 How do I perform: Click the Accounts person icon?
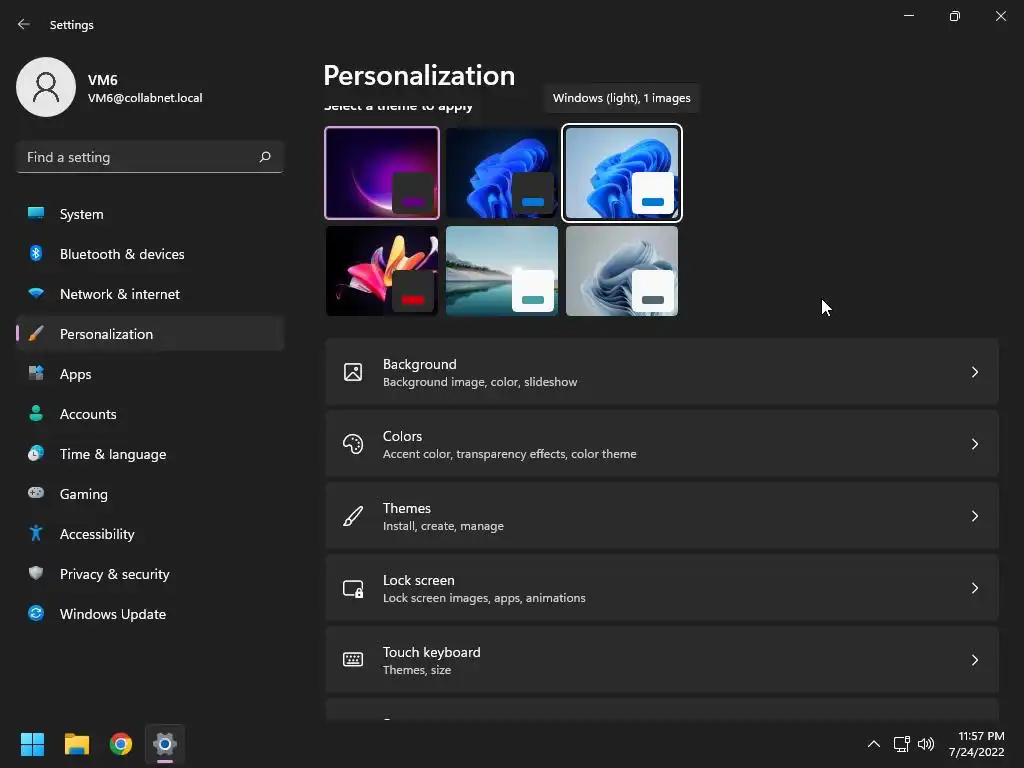[x=36, y=413]
